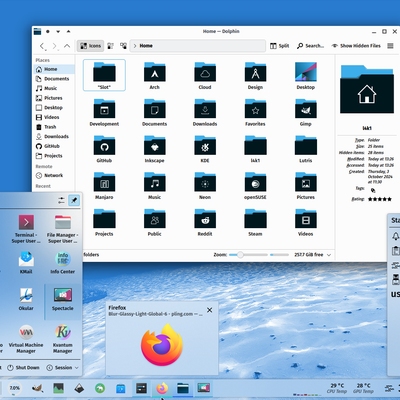
Task: Select Music in Places sidebar
Action: (54, 88)
